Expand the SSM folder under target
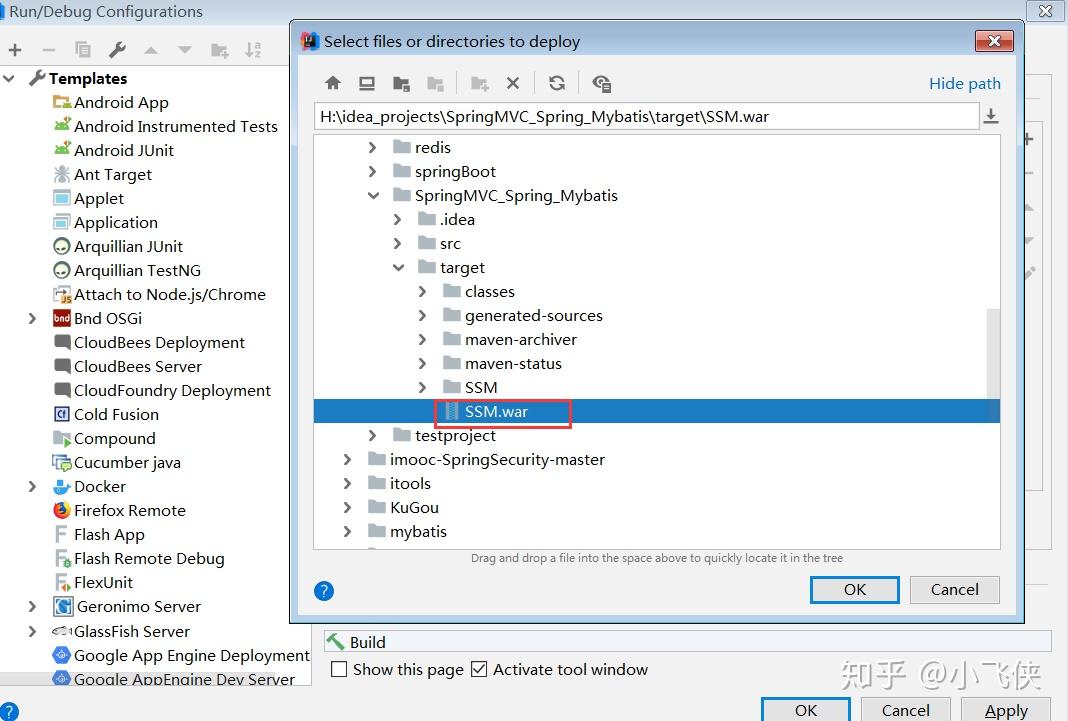Image resolution: width=1068 pixels, height=721 pixels. click(422, 387)
